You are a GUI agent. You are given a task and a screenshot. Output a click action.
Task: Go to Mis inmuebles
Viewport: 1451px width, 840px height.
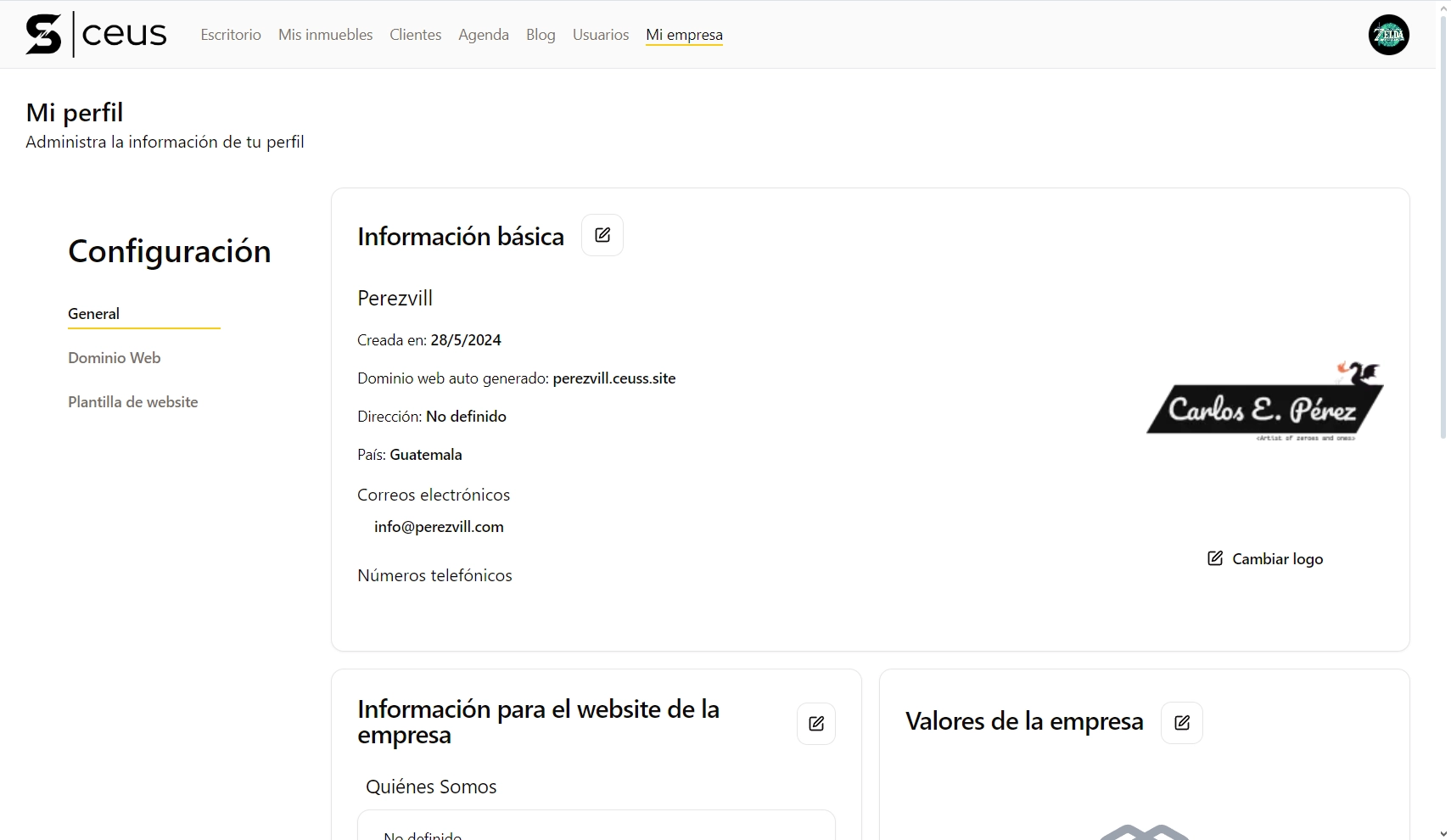coord(326,35)
